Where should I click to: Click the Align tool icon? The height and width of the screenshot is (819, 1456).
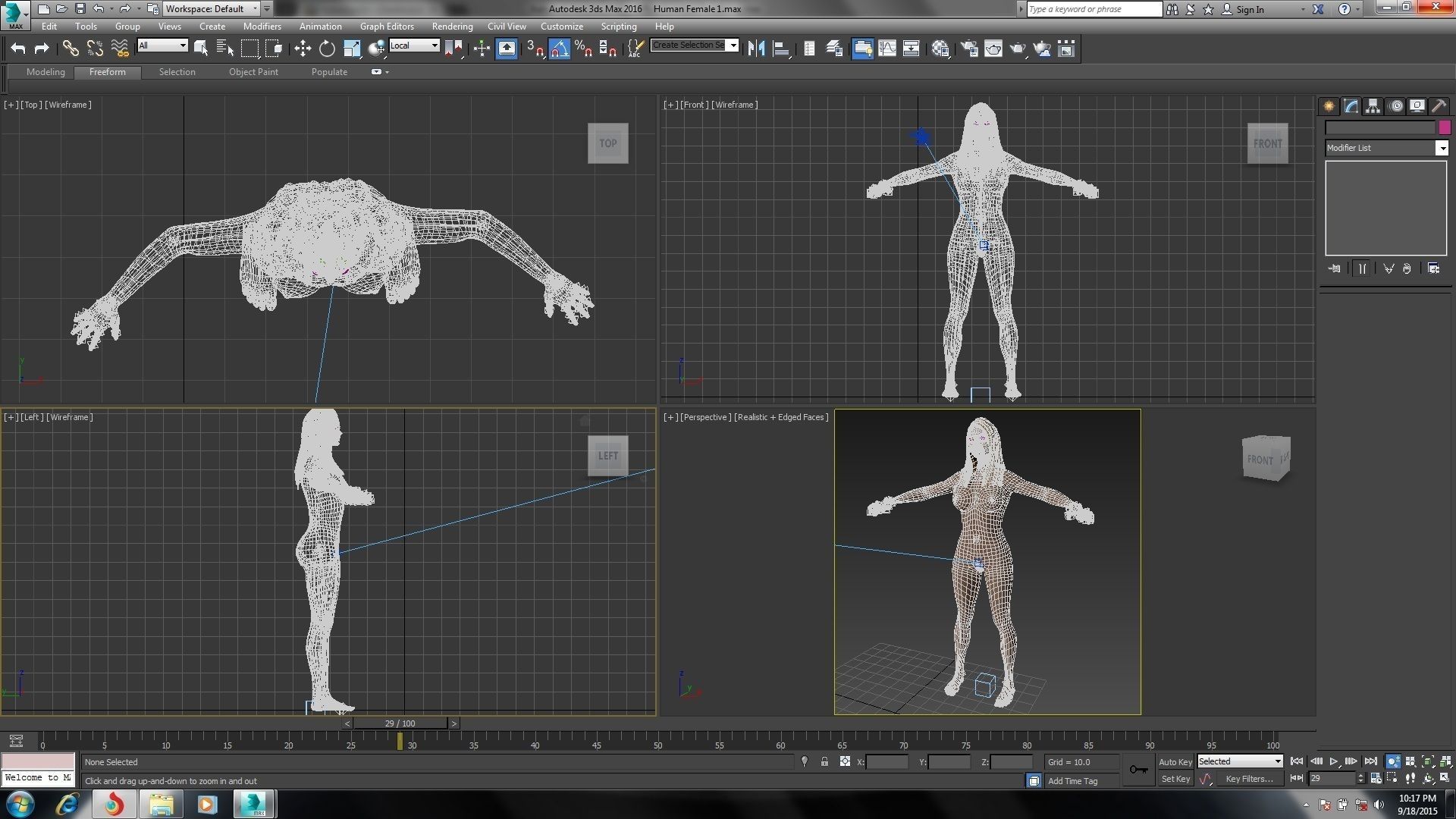click(x=780, y=49)
